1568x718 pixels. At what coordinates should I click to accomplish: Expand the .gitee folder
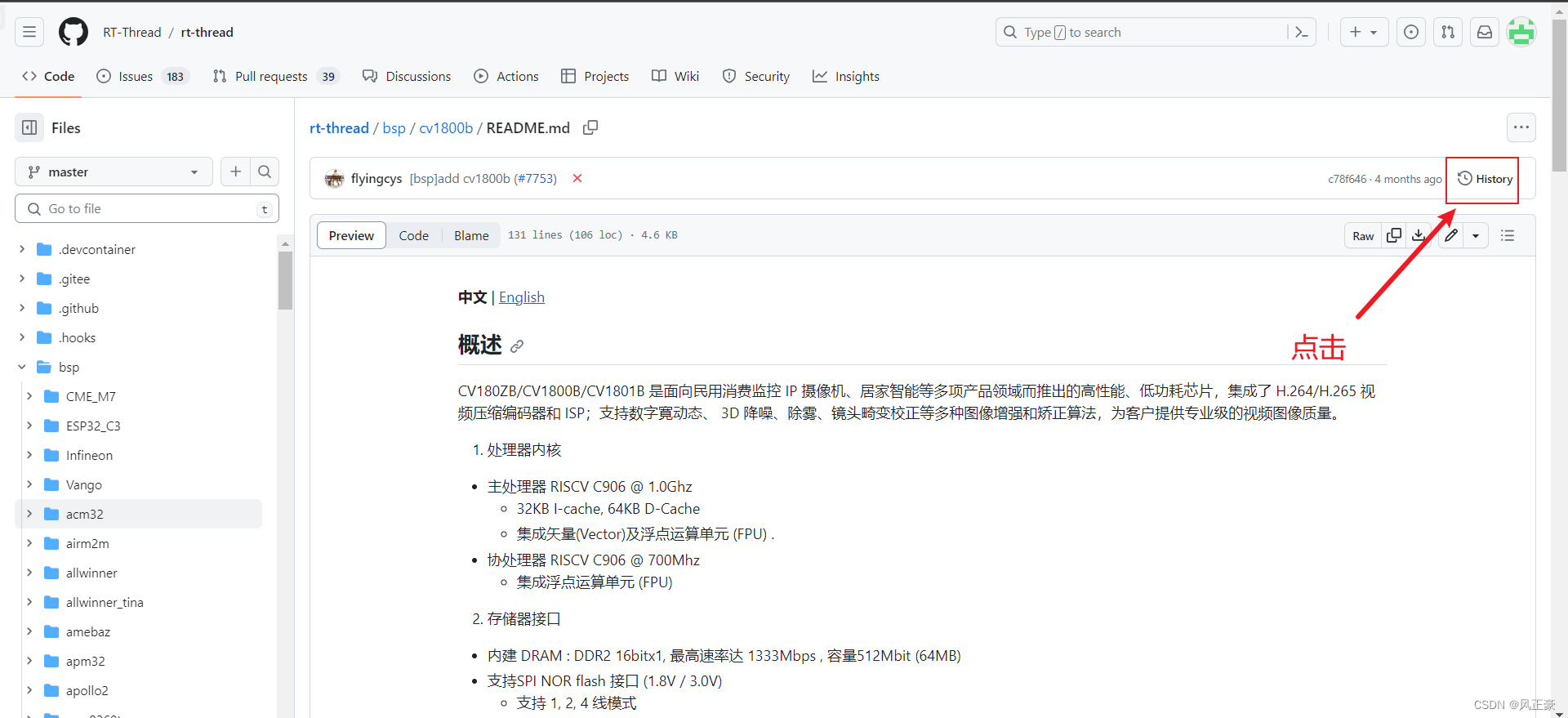click(x=22, y=279)
